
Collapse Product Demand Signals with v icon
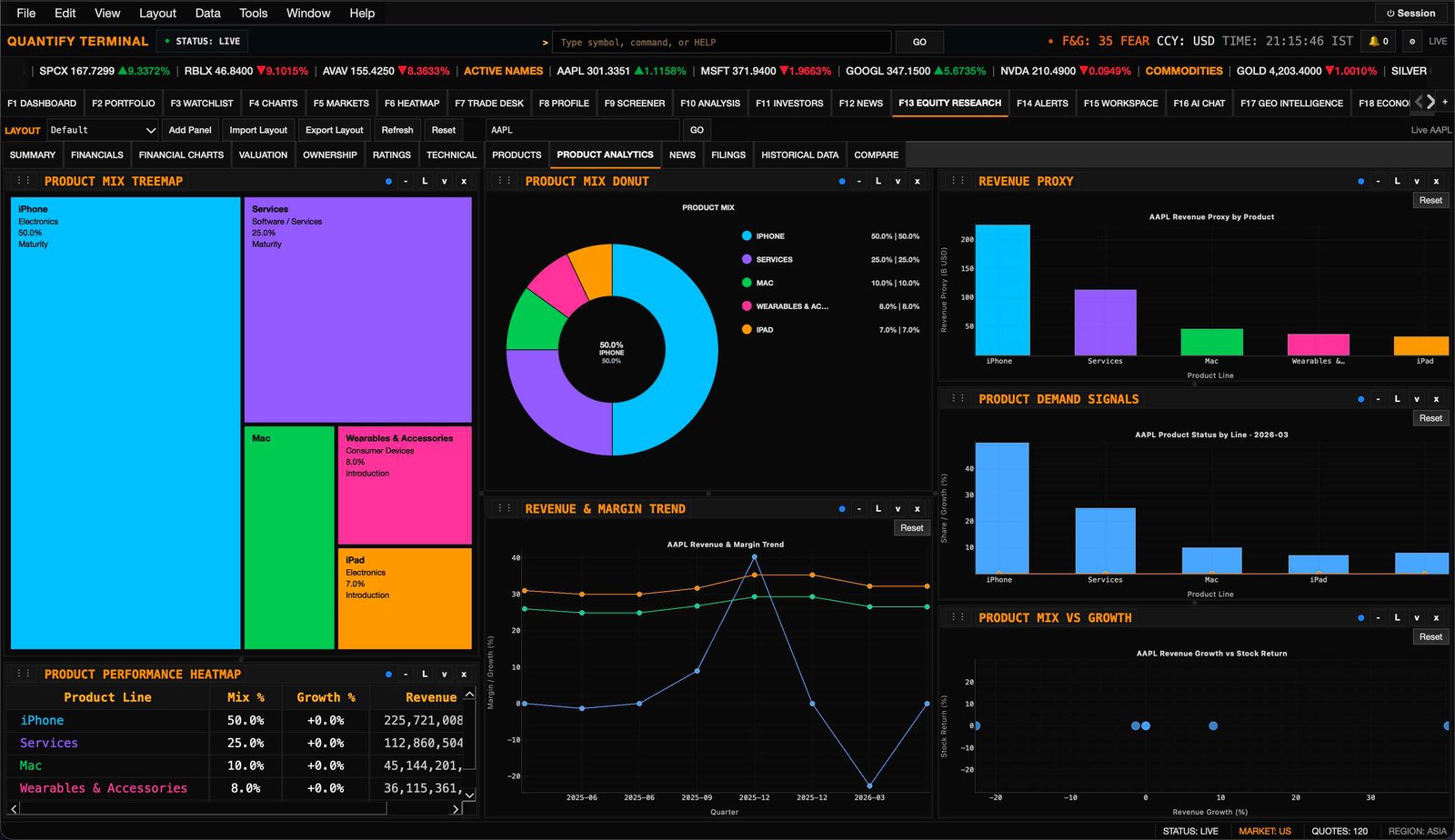1418,399
